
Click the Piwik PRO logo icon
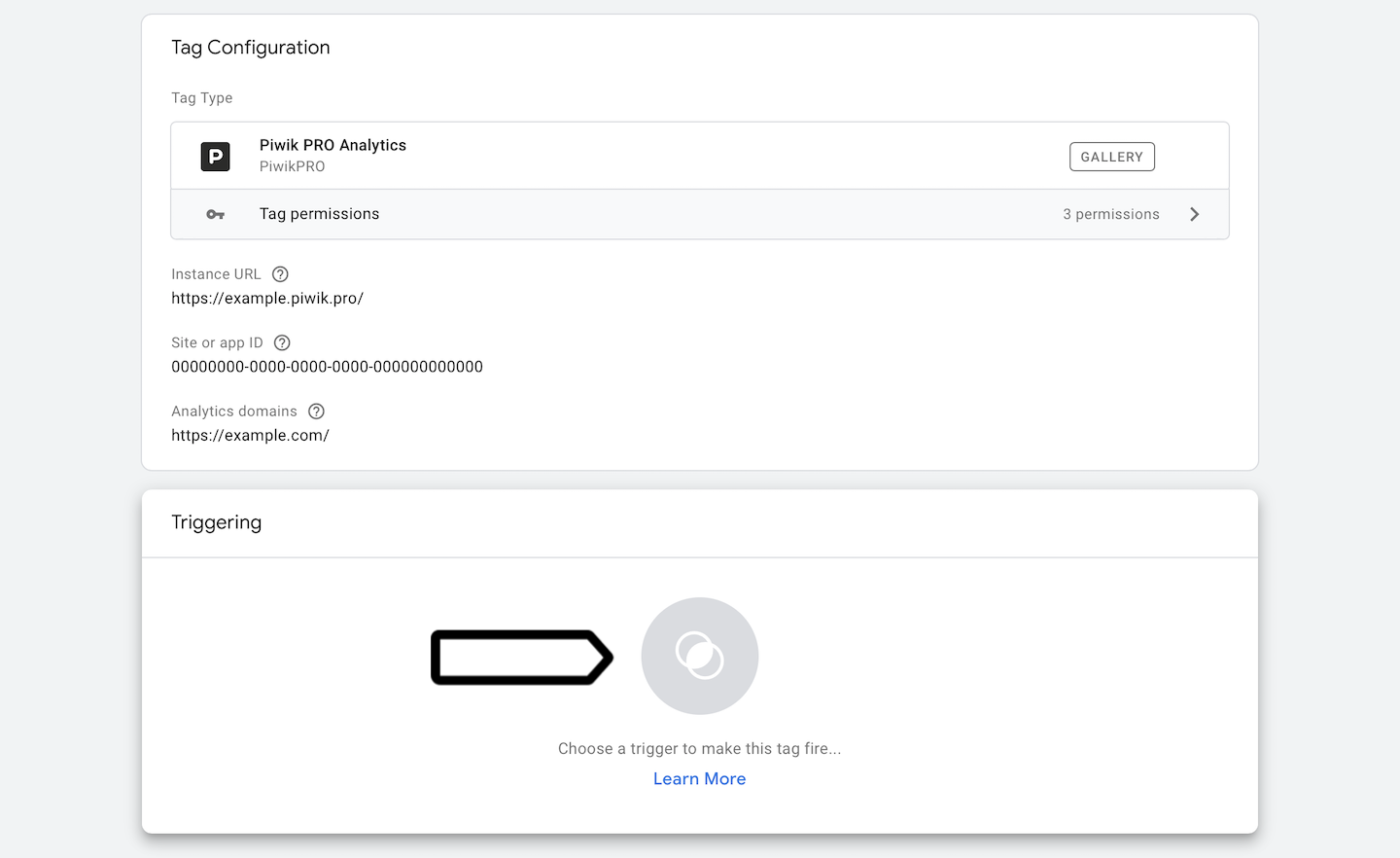coord(215,157)
